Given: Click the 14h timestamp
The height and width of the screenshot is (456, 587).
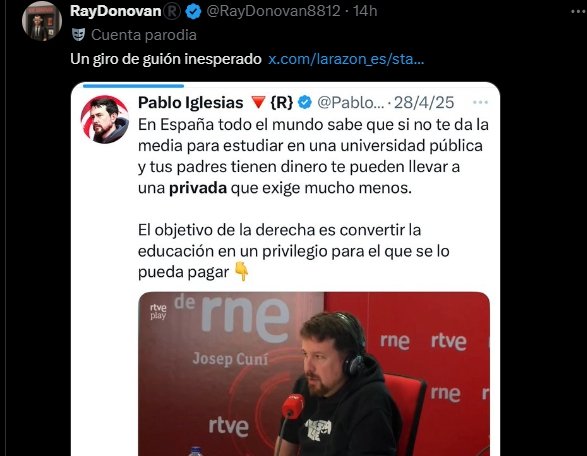Looking at the screenshot, I should tap(365, 11).
